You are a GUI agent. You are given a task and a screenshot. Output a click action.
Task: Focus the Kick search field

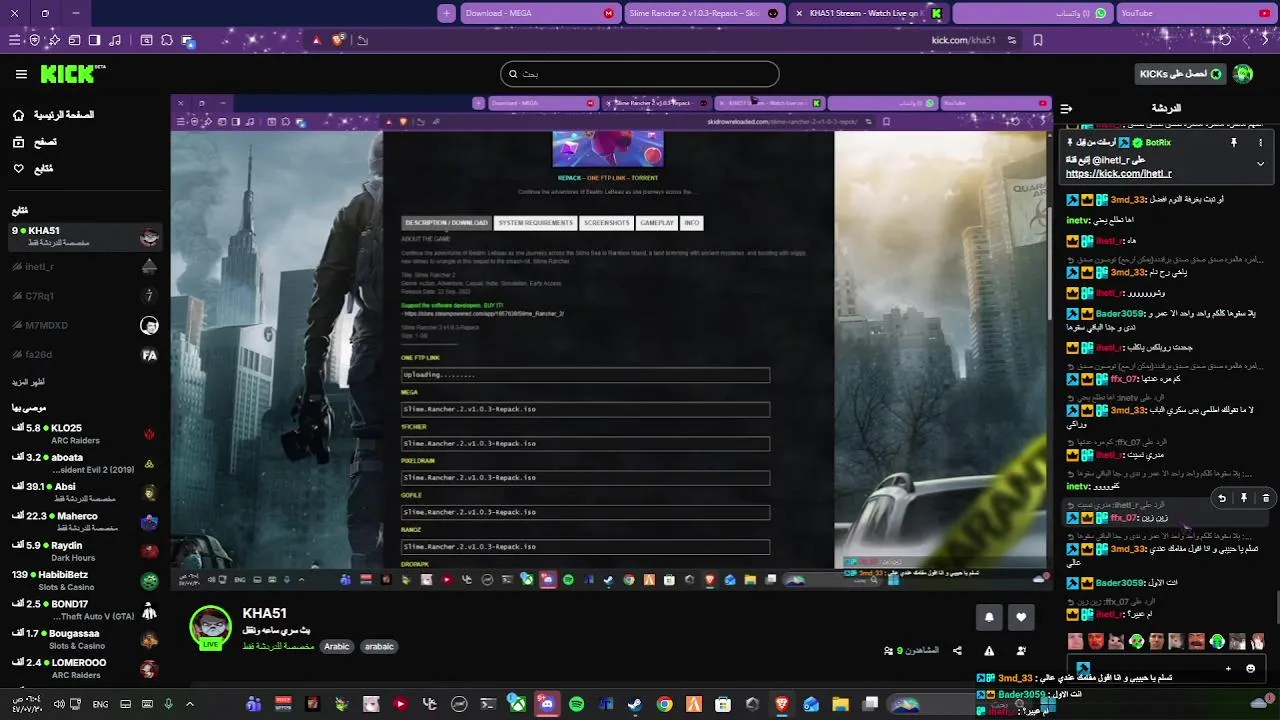point(640,74)
